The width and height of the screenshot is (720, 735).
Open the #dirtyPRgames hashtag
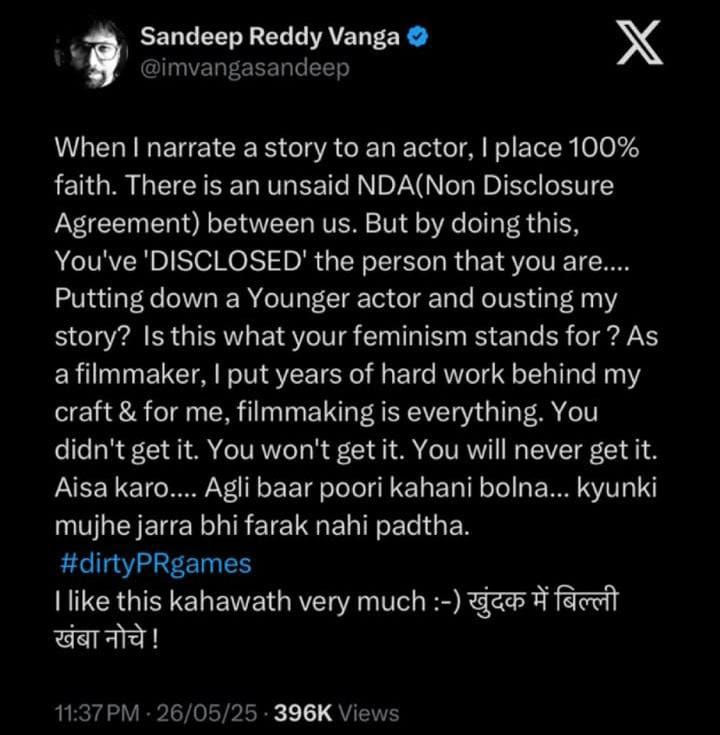[155, 563]
